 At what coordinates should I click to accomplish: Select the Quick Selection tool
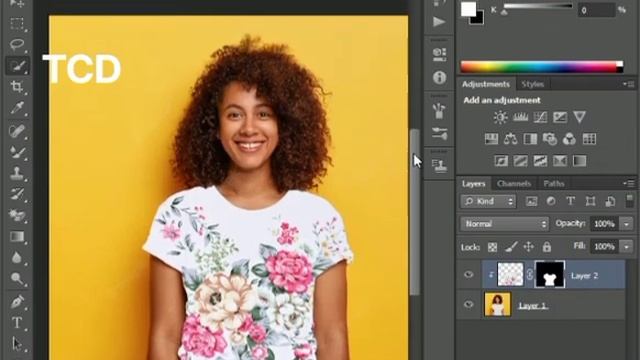17,65
